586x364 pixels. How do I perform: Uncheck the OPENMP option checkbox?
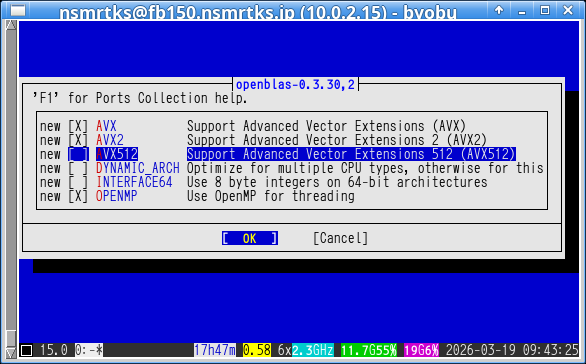pyautogui.click(x=78, y=196)
